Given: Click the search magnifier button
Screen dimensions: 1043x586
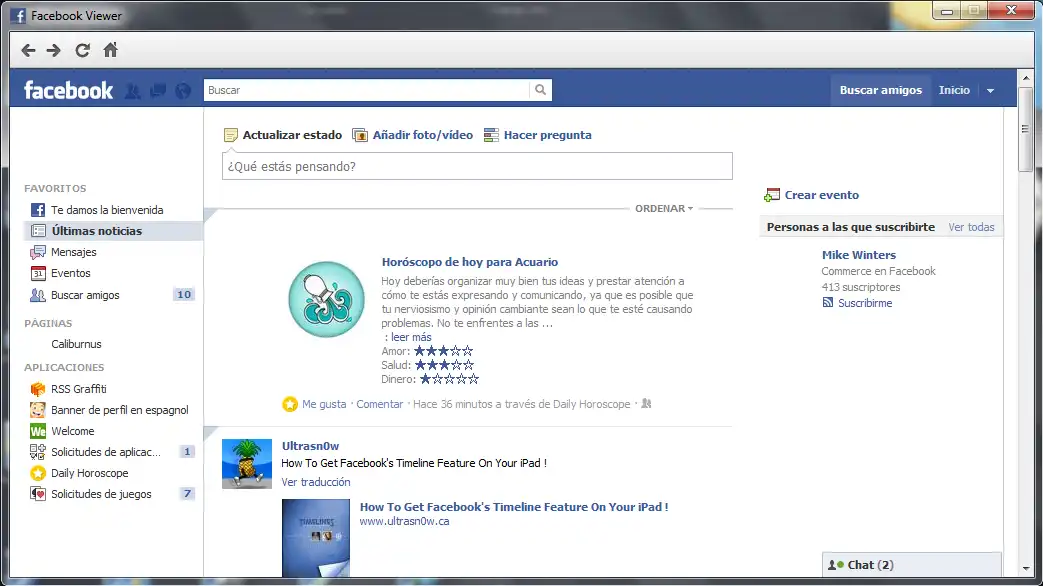Looking at the screenshot, I should pyautogui.click(x=541, y=90).
